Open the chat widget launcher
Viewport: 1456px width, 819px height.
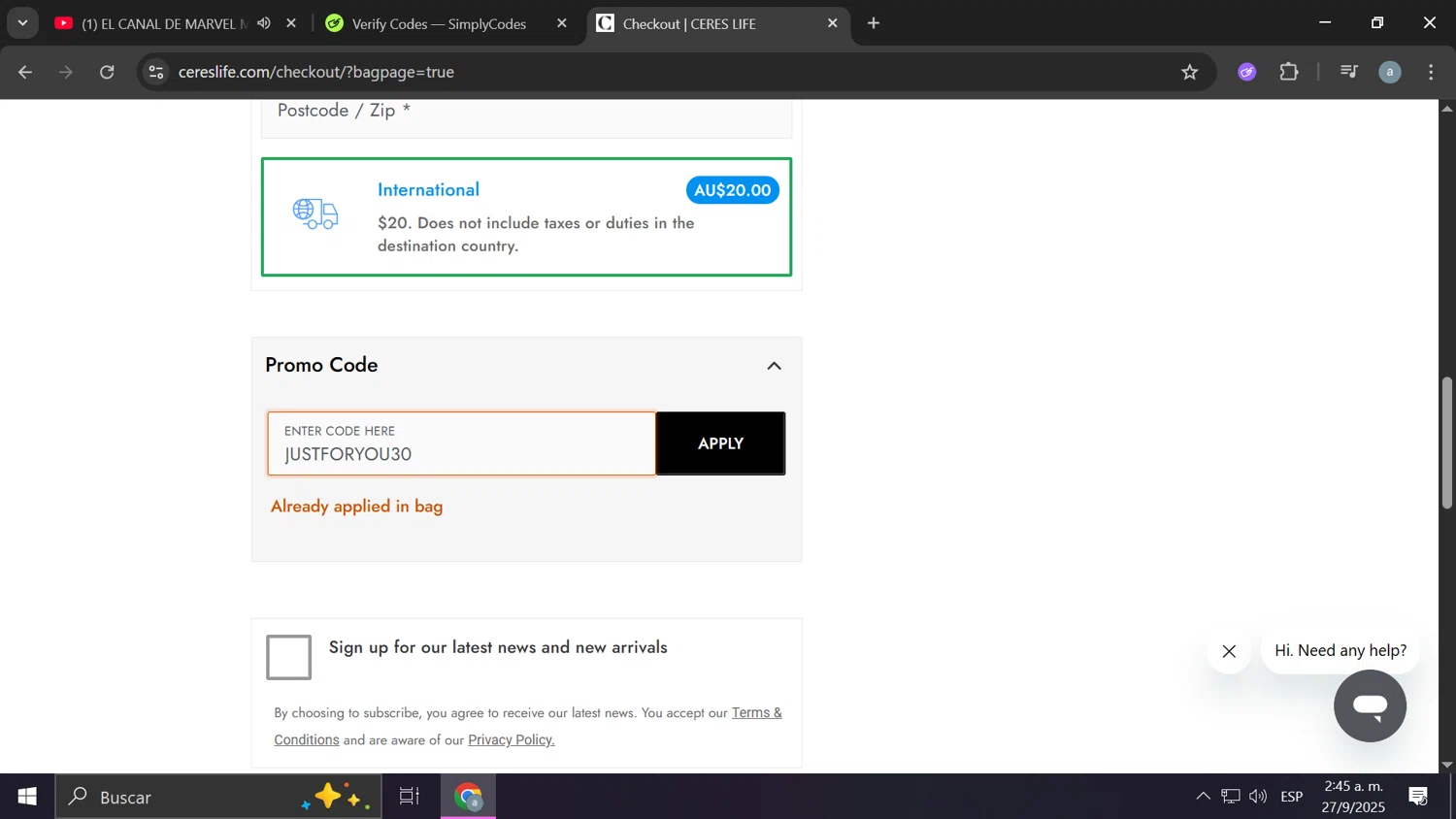[1370, 705]
